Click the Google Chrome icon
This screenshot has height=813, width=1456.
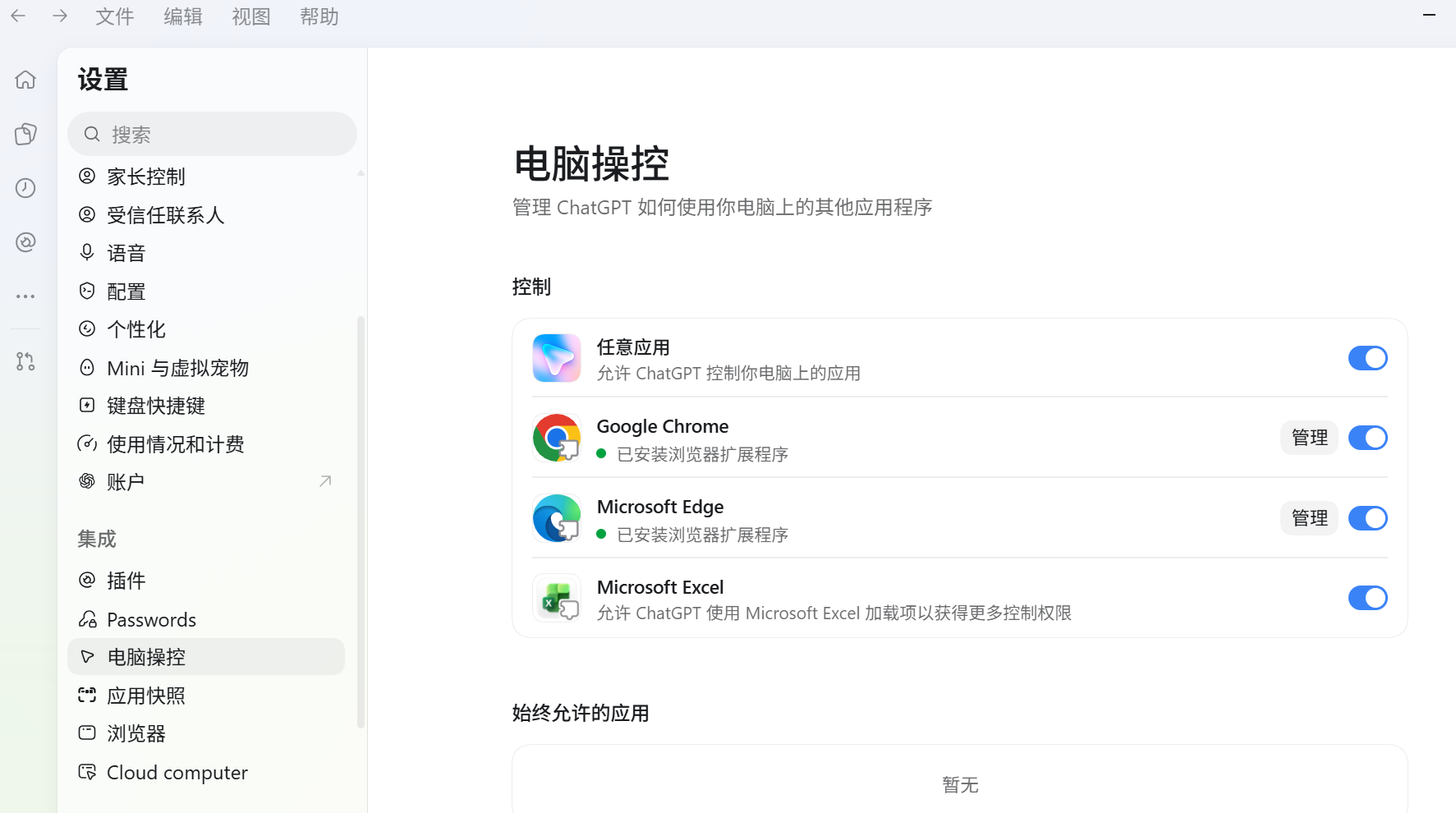[x=557, y=438]
